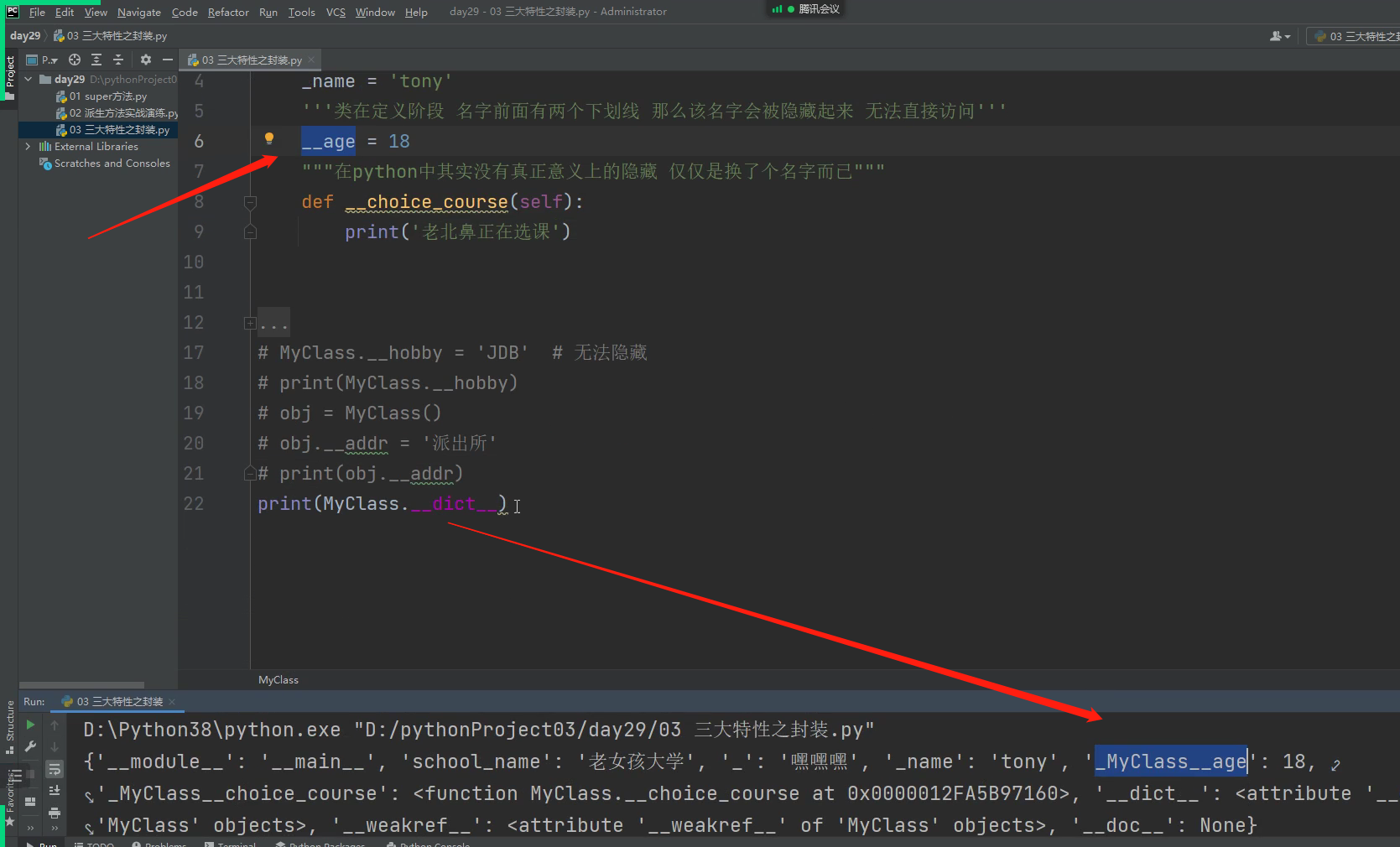Screen dimensions: 1400x847
Task: Open the VCS menu
Action: point(336,12)
